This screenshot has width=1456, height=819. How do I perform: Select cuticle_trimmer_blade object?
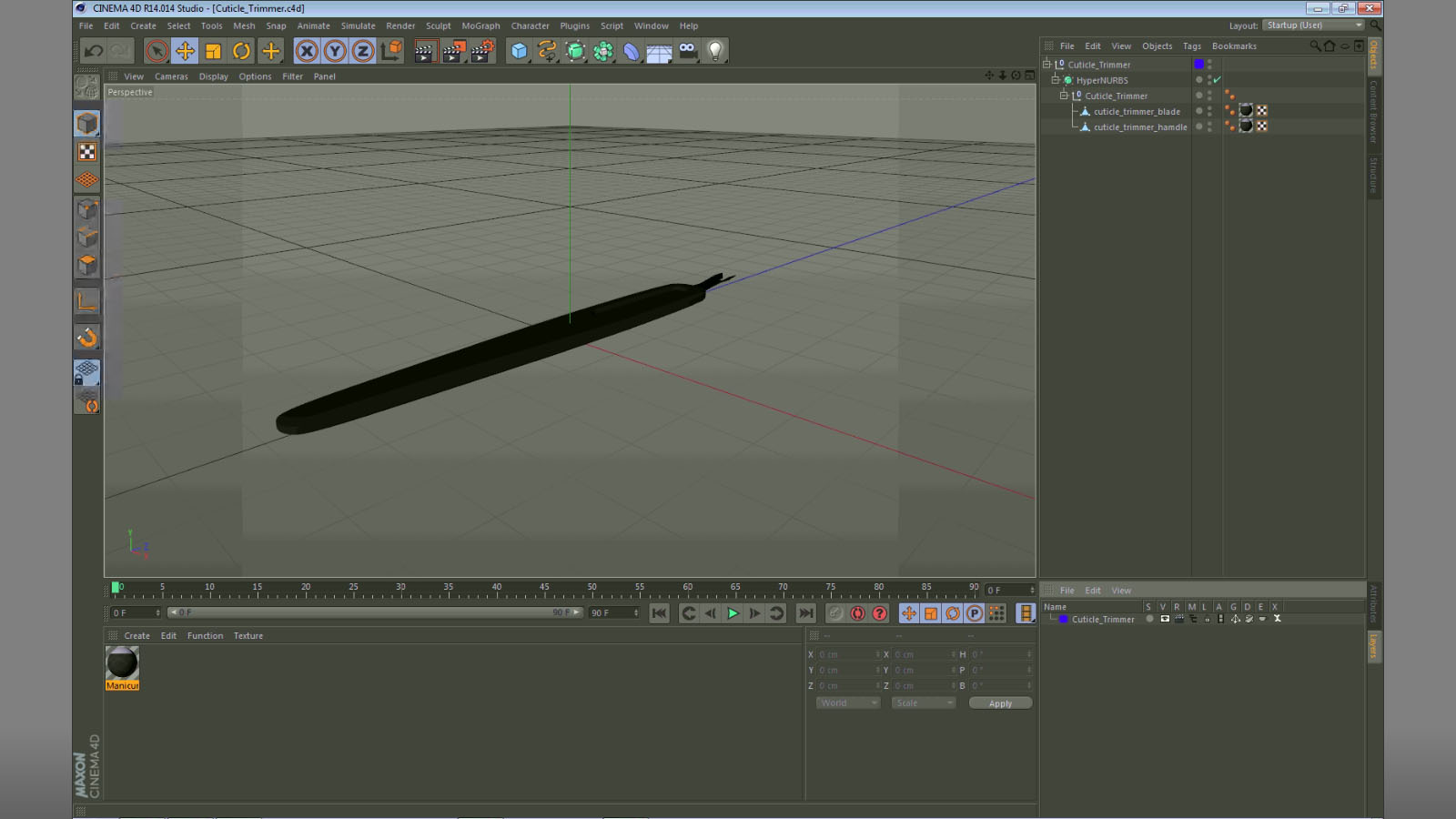point(1137,112)
